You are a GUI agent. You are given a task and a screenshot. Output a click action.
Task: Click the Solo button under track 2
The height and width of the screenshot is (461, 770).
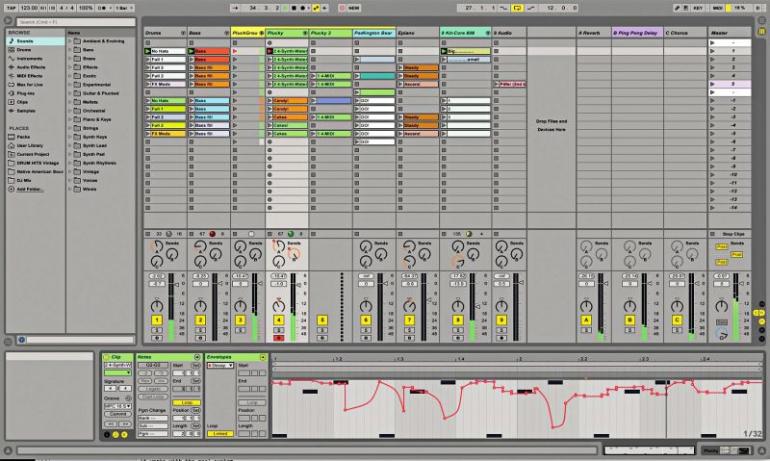[200, 330]
